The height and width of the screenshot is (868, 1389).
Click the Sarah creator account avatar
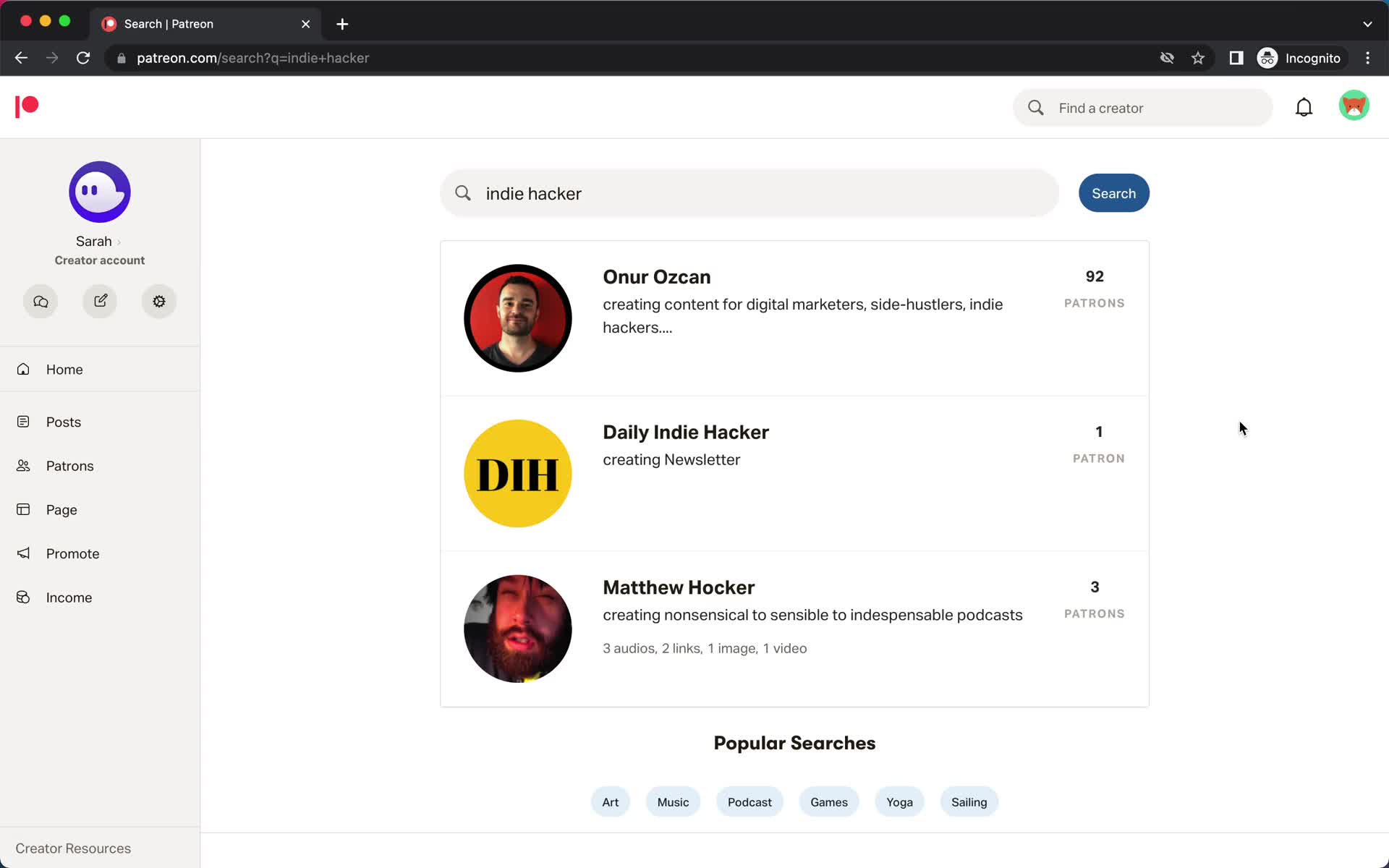[x=100, y=190]
